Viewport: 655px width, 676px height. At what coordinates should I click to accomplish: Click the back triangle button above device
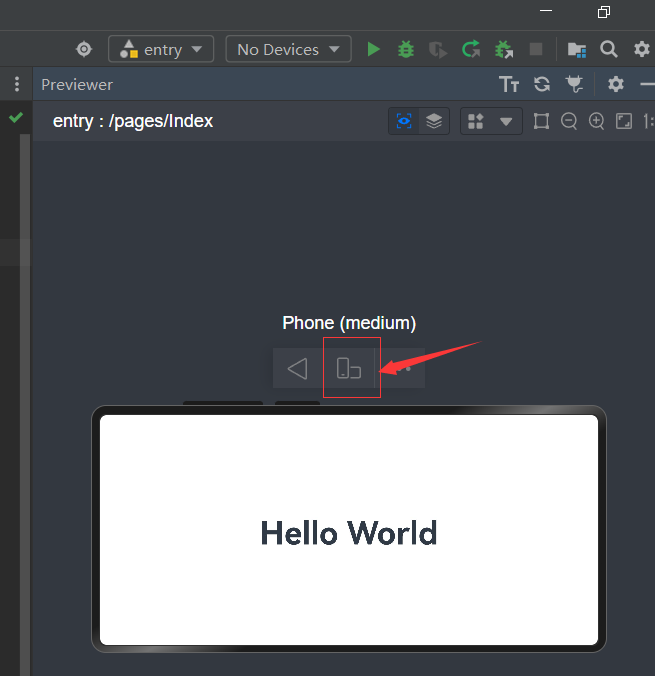pyautogui.click(x=298, y=369)
